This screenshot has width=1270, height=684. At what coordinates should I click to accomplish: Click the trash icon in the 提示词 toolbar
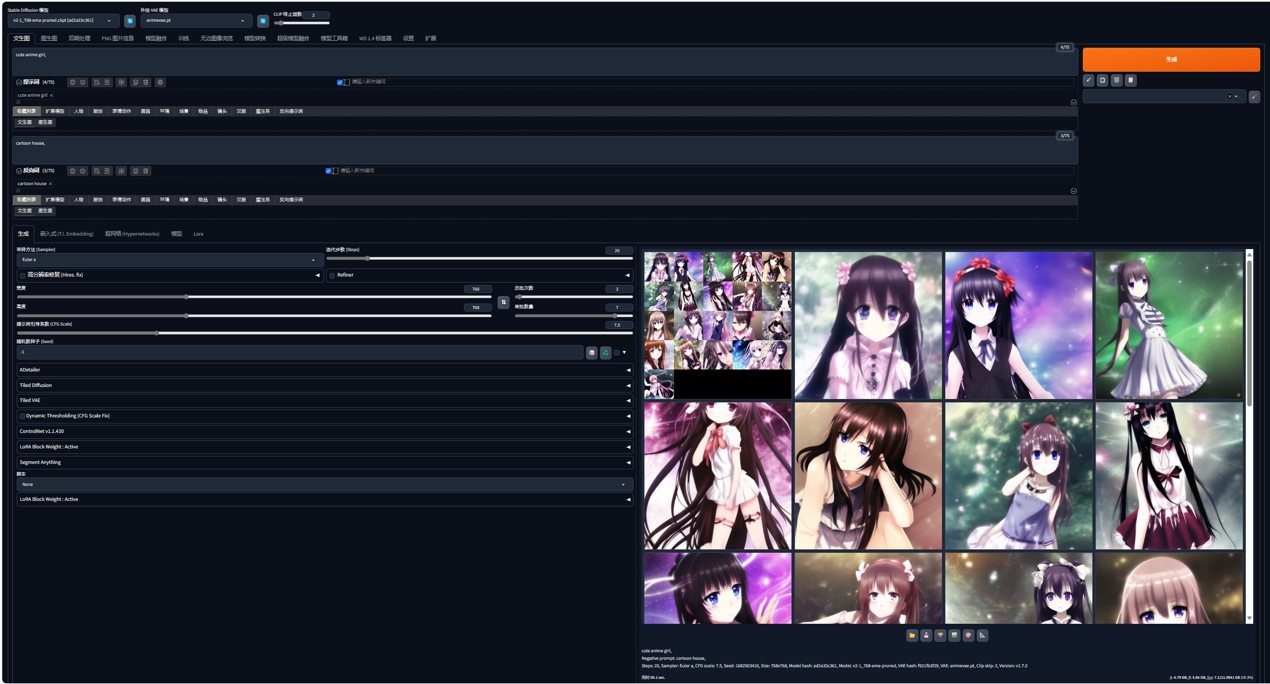[145, 82]
